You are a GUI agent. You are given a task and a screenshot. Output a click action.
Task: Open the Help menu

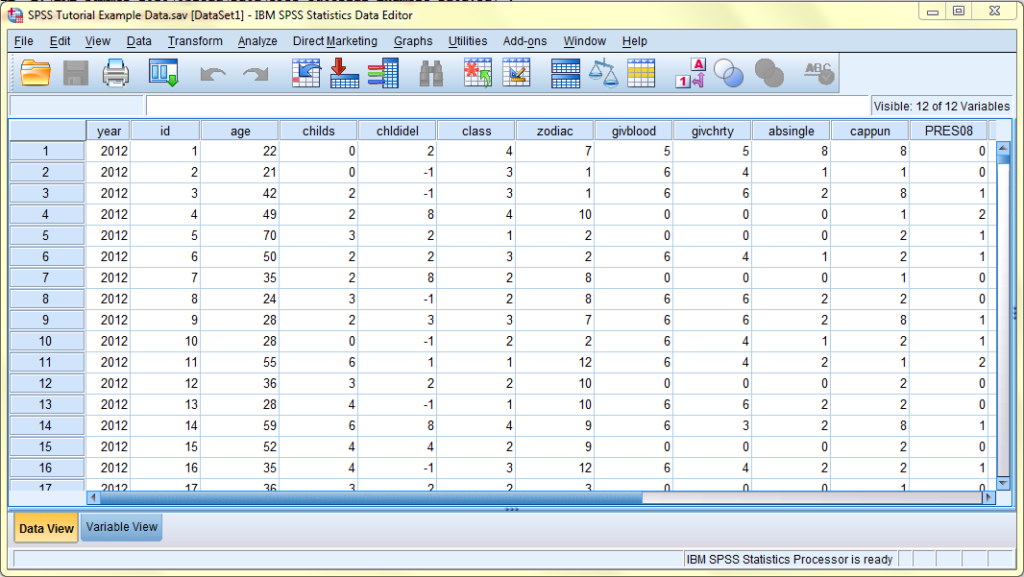point(634,41)
